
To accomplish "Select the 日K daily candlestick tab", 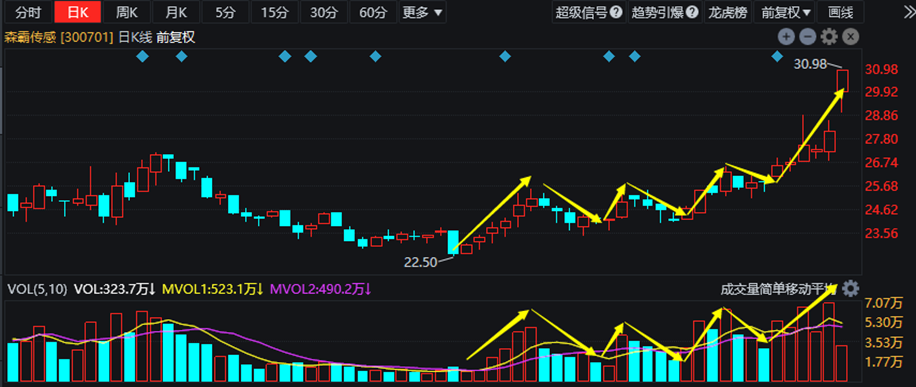I will [x=77, y=12].
